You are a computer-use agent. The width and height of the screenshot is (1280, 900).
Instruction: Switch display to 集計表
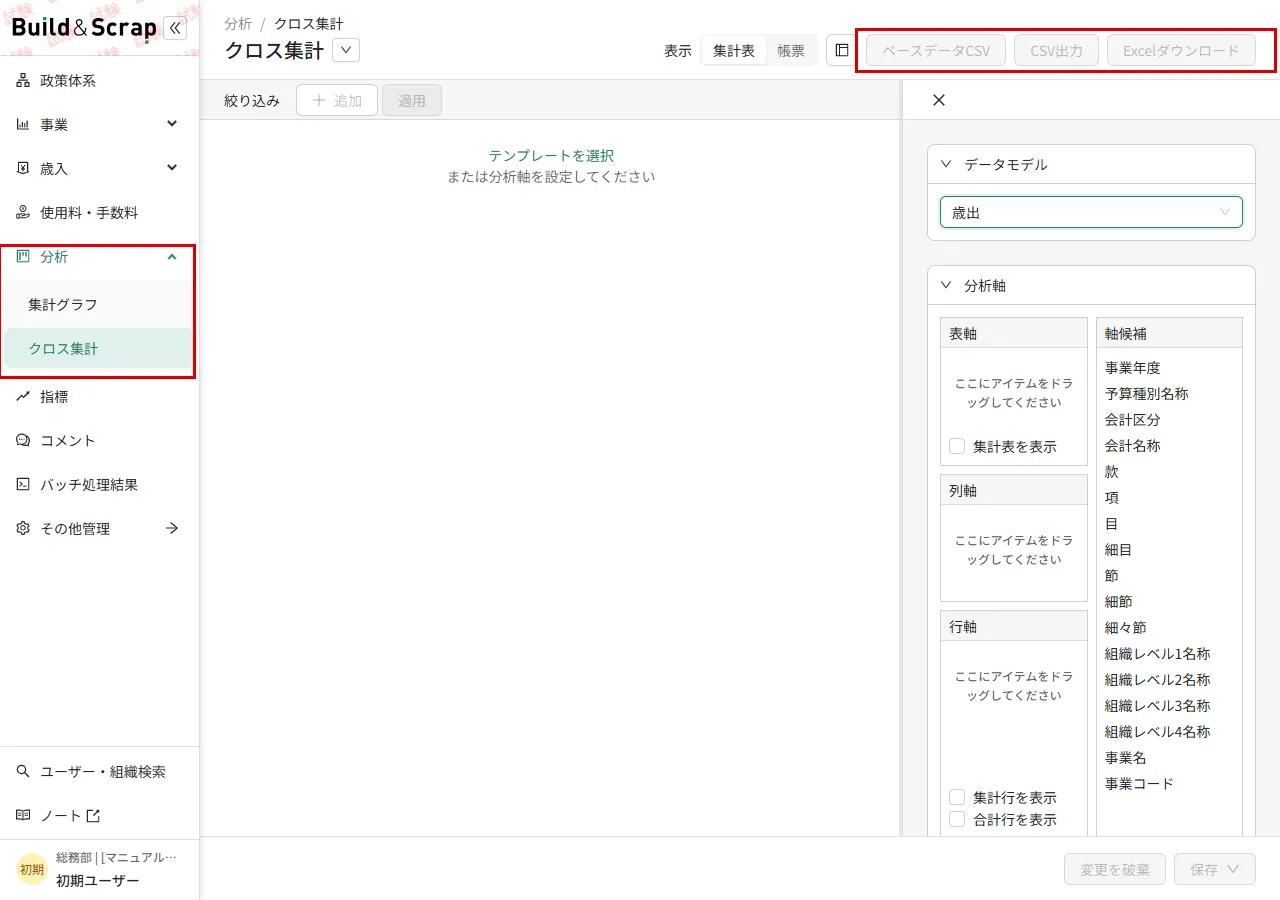734,50
